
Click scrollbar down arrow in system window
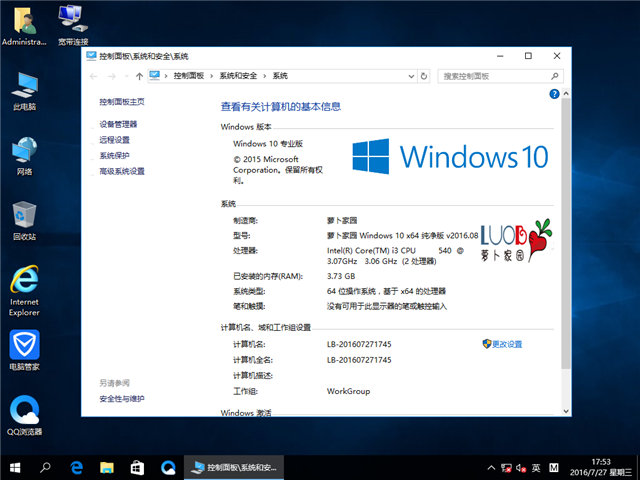[x=566, y=411]
